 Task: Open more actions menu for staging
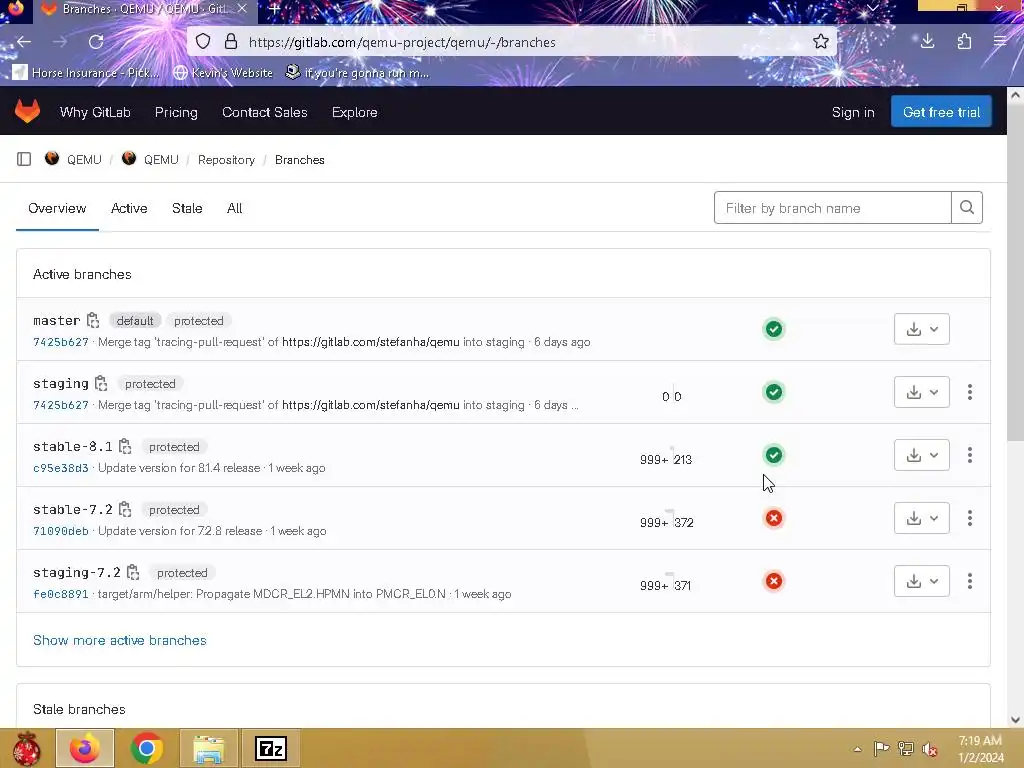pyautogui.click(x=970, y=392)
